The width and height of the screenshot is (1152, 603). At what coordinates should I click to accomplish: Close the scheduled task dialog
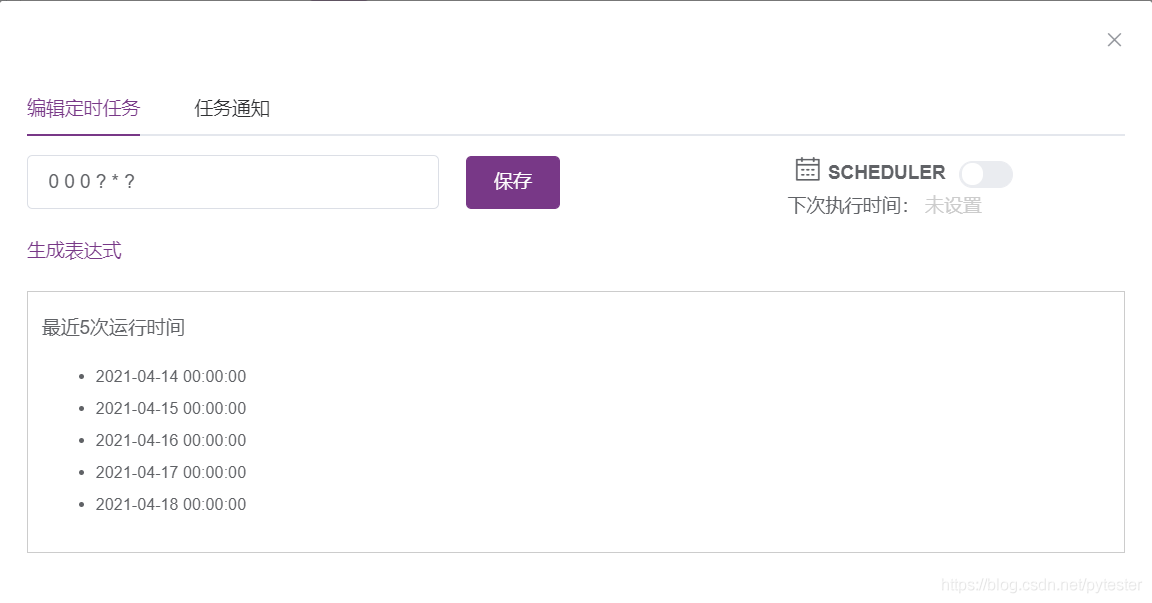point(1114,40)
